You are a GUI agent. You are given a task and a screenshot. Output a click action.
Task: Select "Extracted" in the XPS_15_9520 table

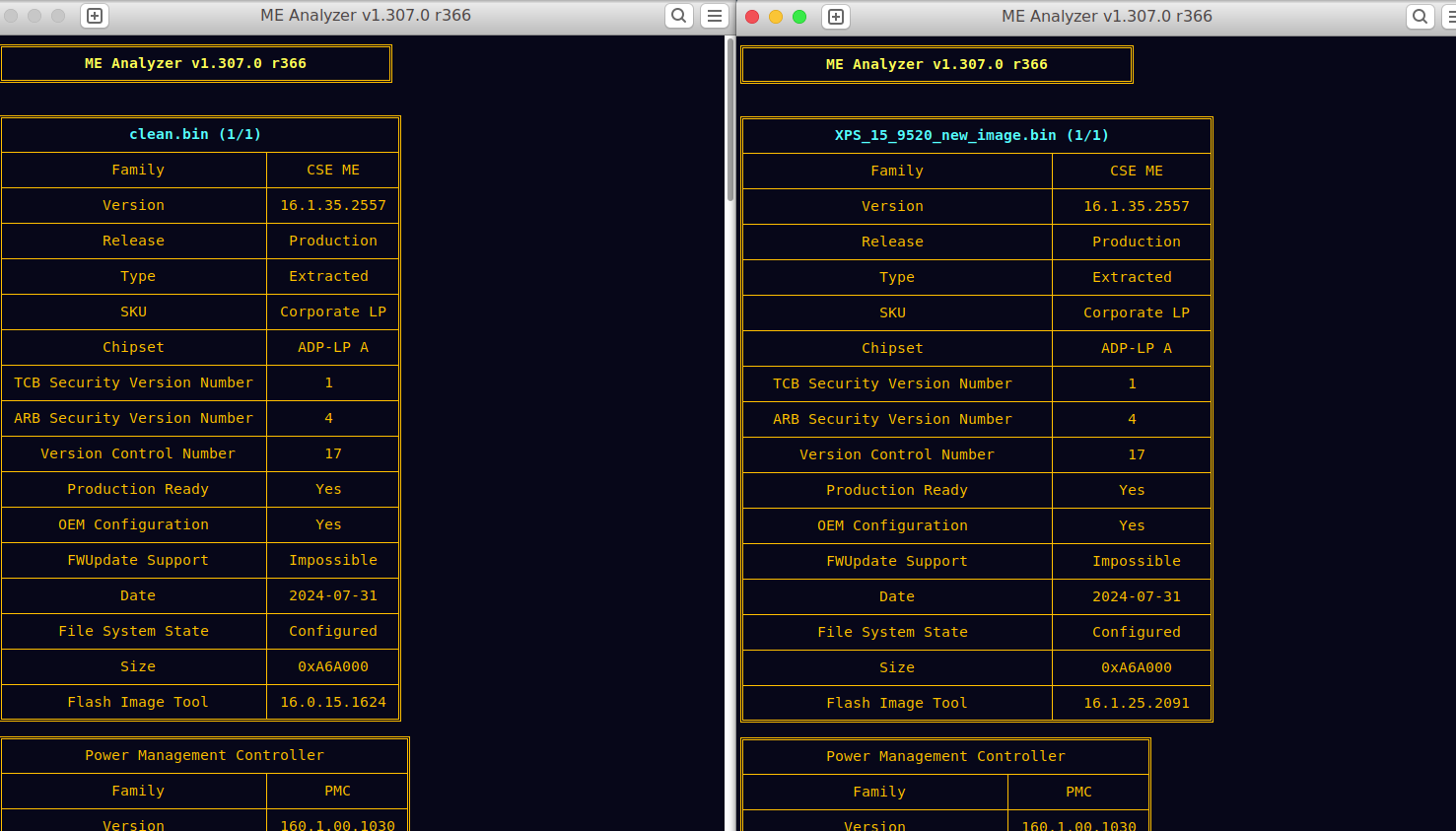coord(1132,277)
